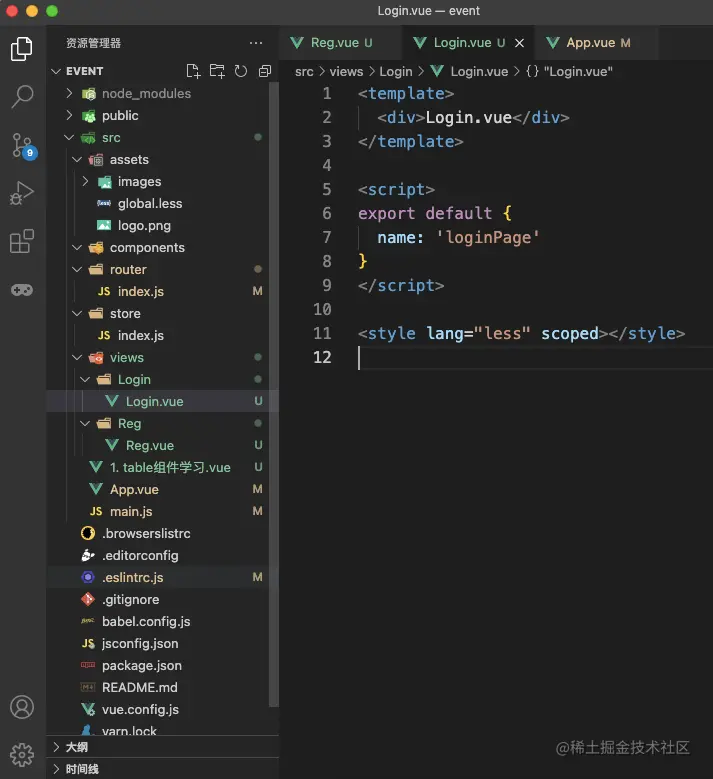Collapse the Reg folder
The image size is (713, 779).
85,423
